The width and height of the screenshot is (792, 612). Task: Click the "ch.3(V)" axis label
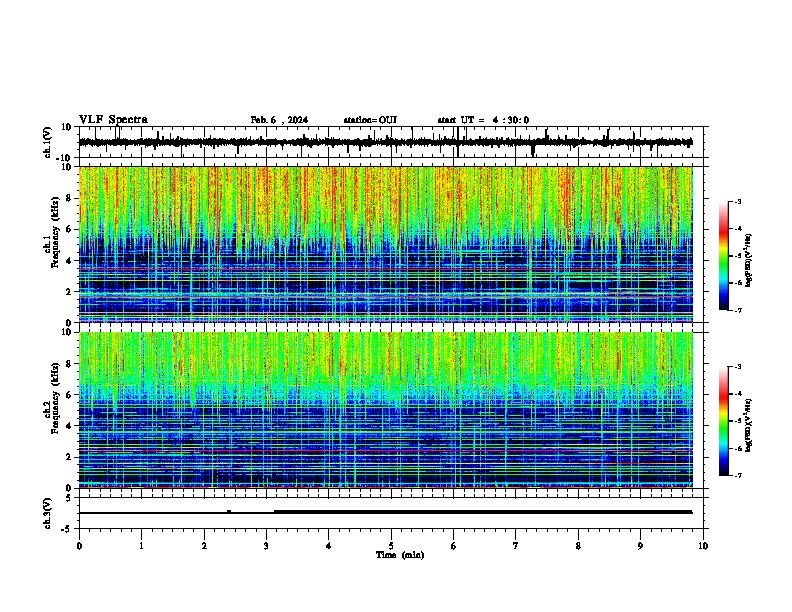point(48,513)
